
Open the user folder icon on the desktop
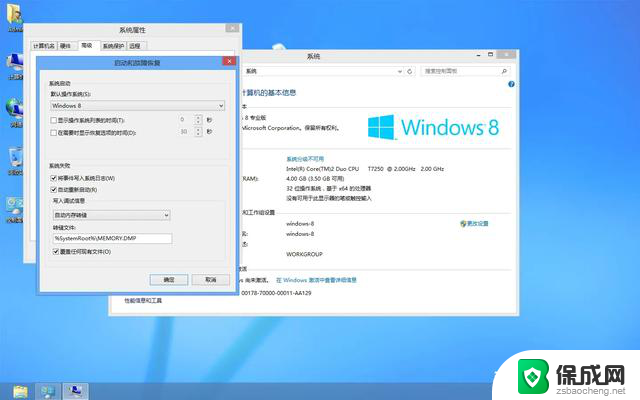coord(15,18)
